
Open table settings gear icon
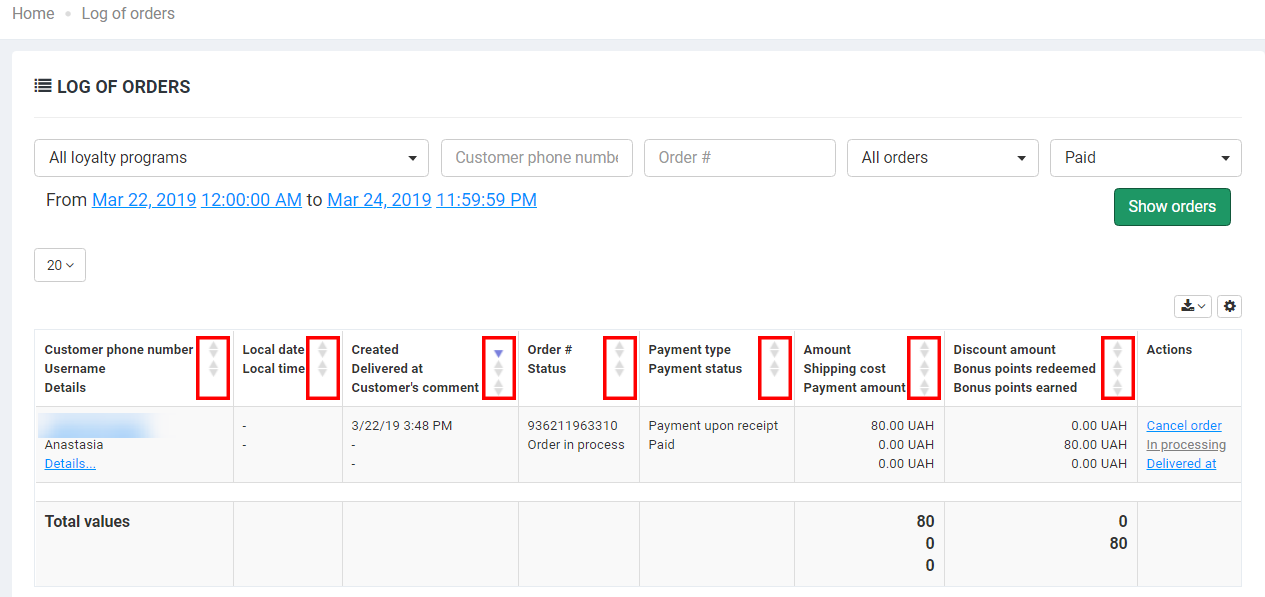(1229, 306)
